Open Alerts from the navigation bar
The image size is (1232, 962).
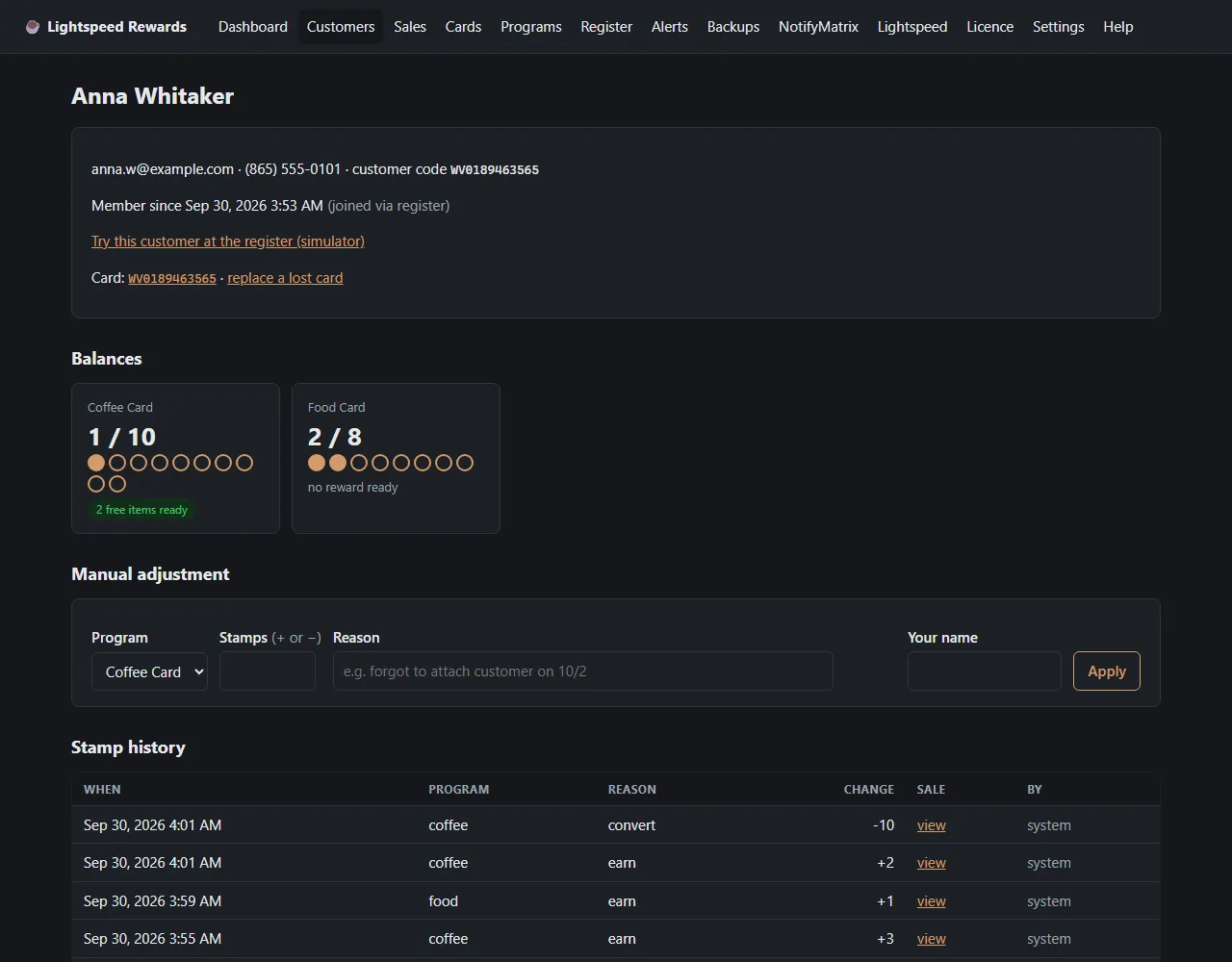[x=670, y=27]
